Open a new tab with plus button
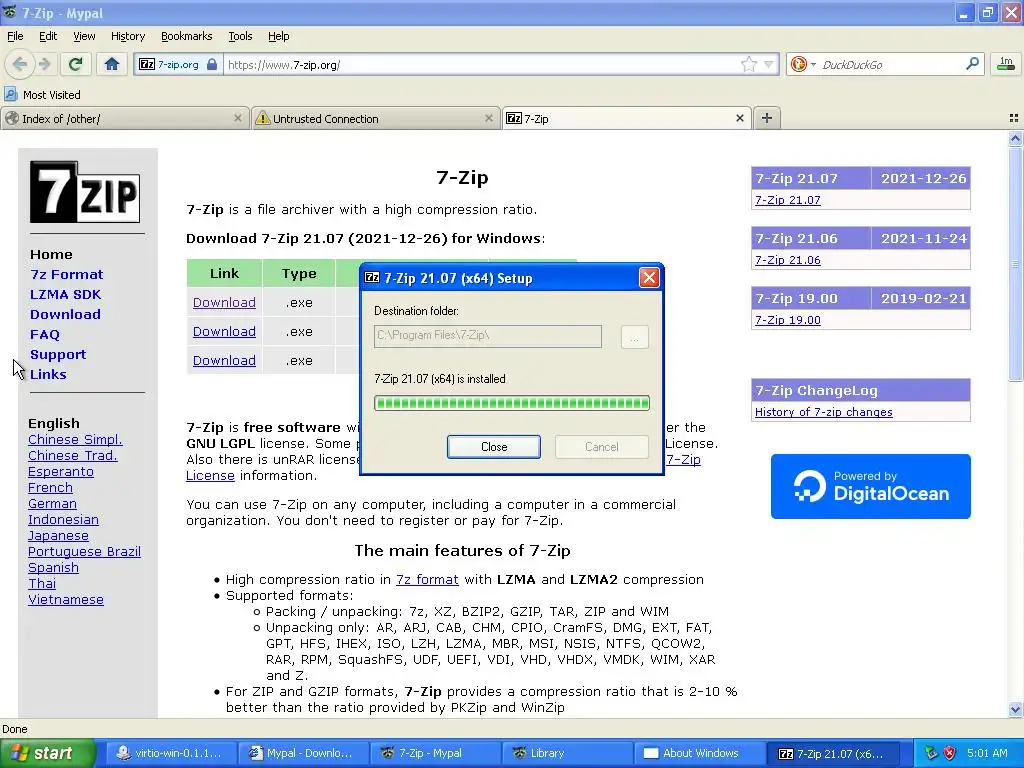The image size is (1024, 768). pos(767,118)
